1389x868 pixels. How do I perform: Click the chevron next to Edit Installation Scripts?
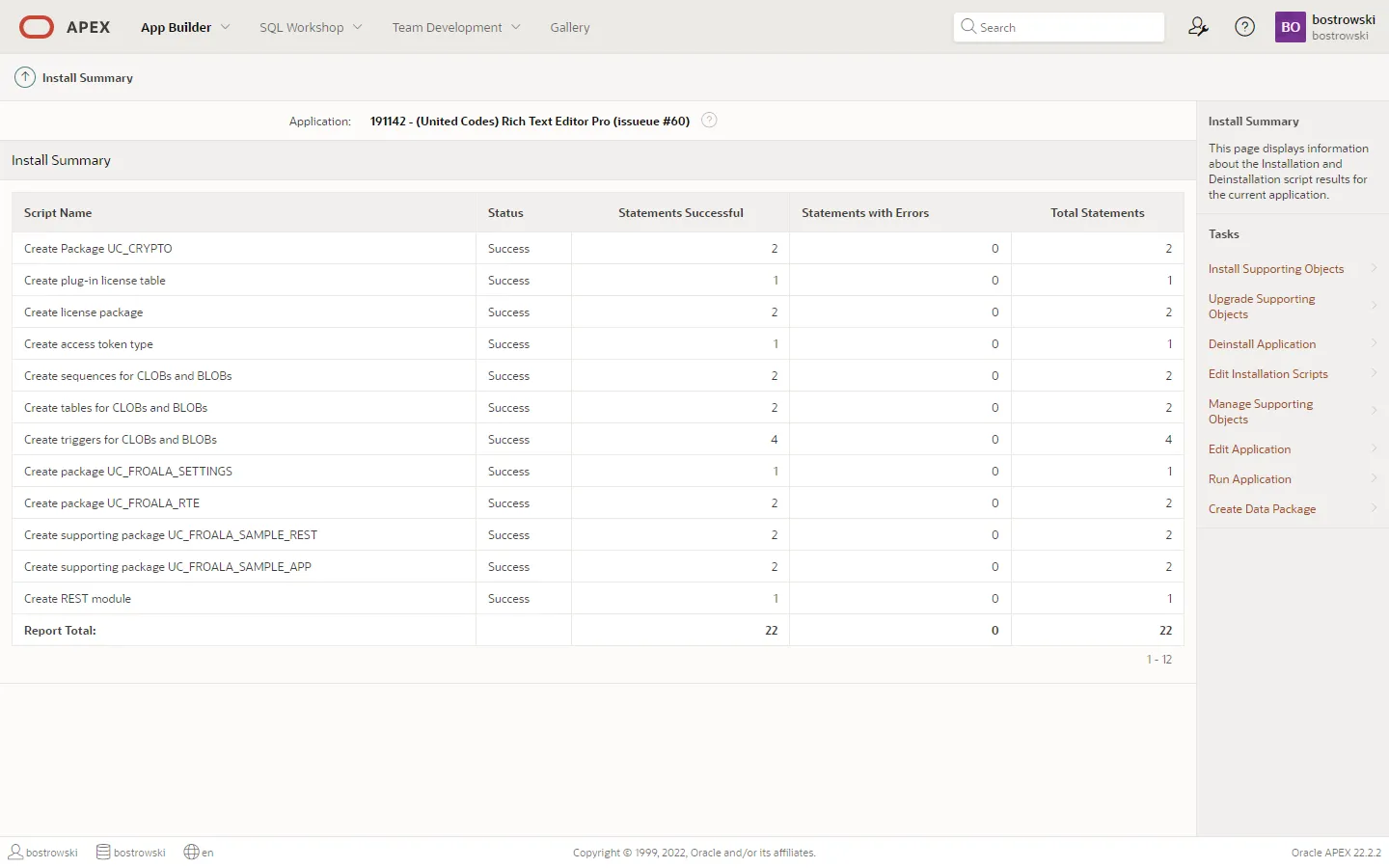pyautogui.click(x=1374, y=373)
